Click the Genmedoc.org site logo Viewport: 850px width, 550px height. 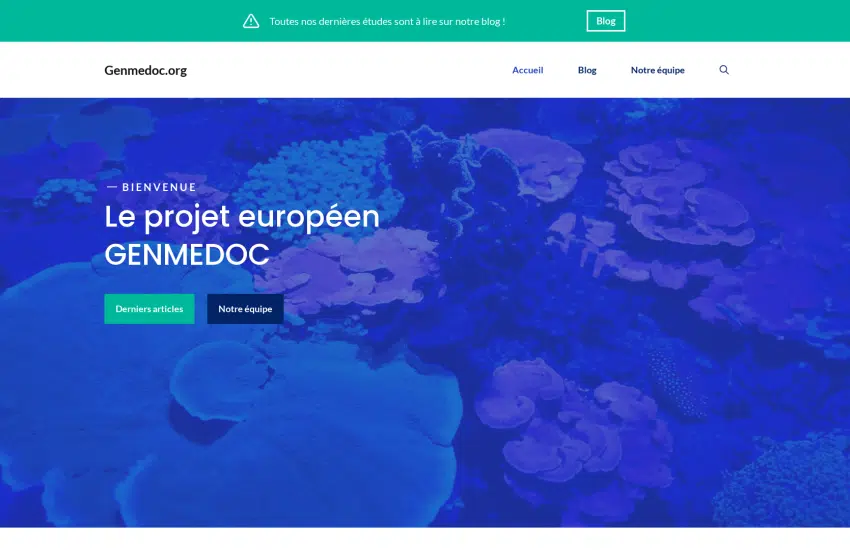click(145, 70)
